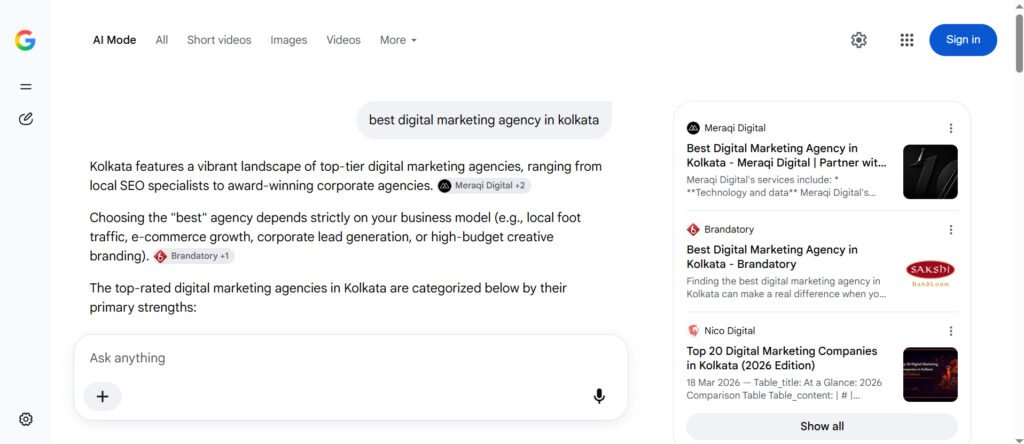The width and height of the screenshot is (1024, 444).
Task: Open options for Brandatory result
Action: click(x=951, y=229)
